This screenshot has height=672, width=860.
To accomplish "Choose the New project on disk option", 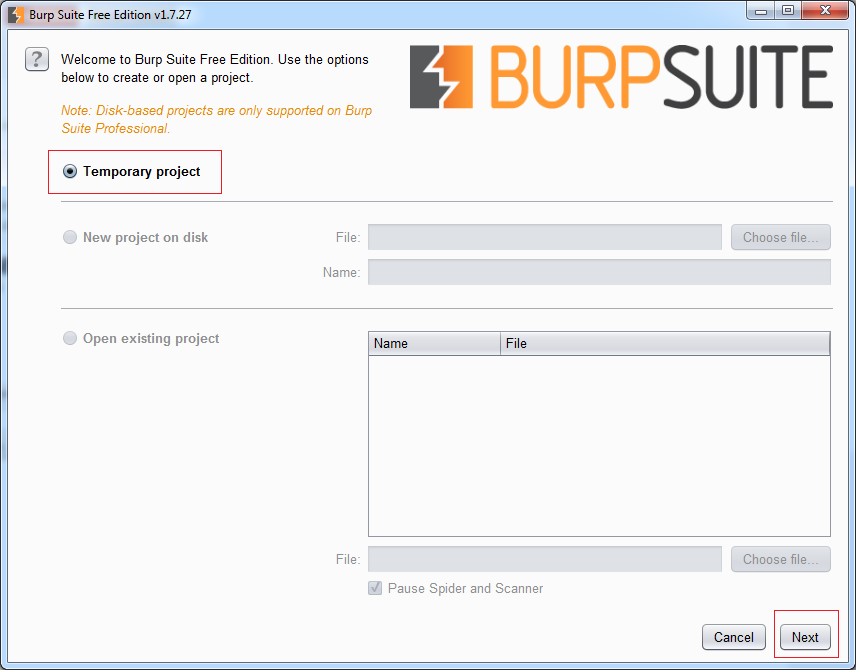I will pos(70,238).
